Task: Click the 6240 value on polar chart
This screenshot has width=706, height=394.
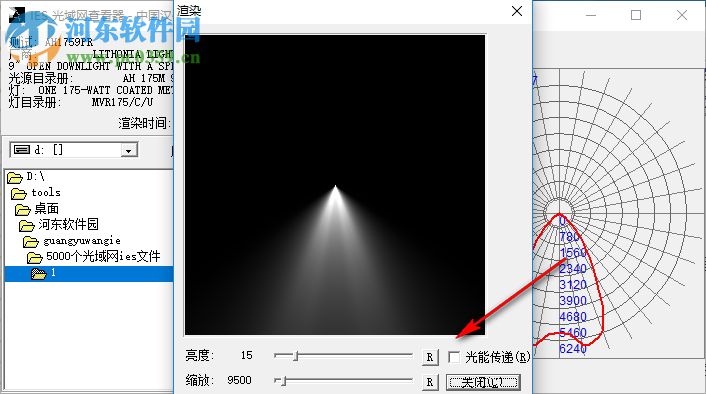Action: pos(573,349)
